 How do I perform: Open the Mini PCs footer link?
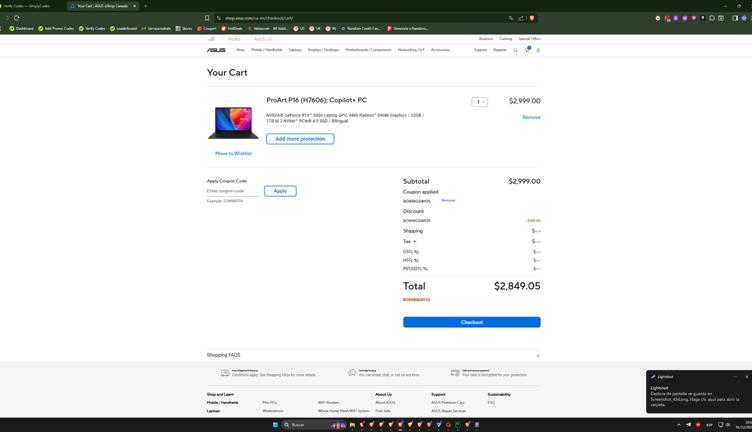pos(270,403)
